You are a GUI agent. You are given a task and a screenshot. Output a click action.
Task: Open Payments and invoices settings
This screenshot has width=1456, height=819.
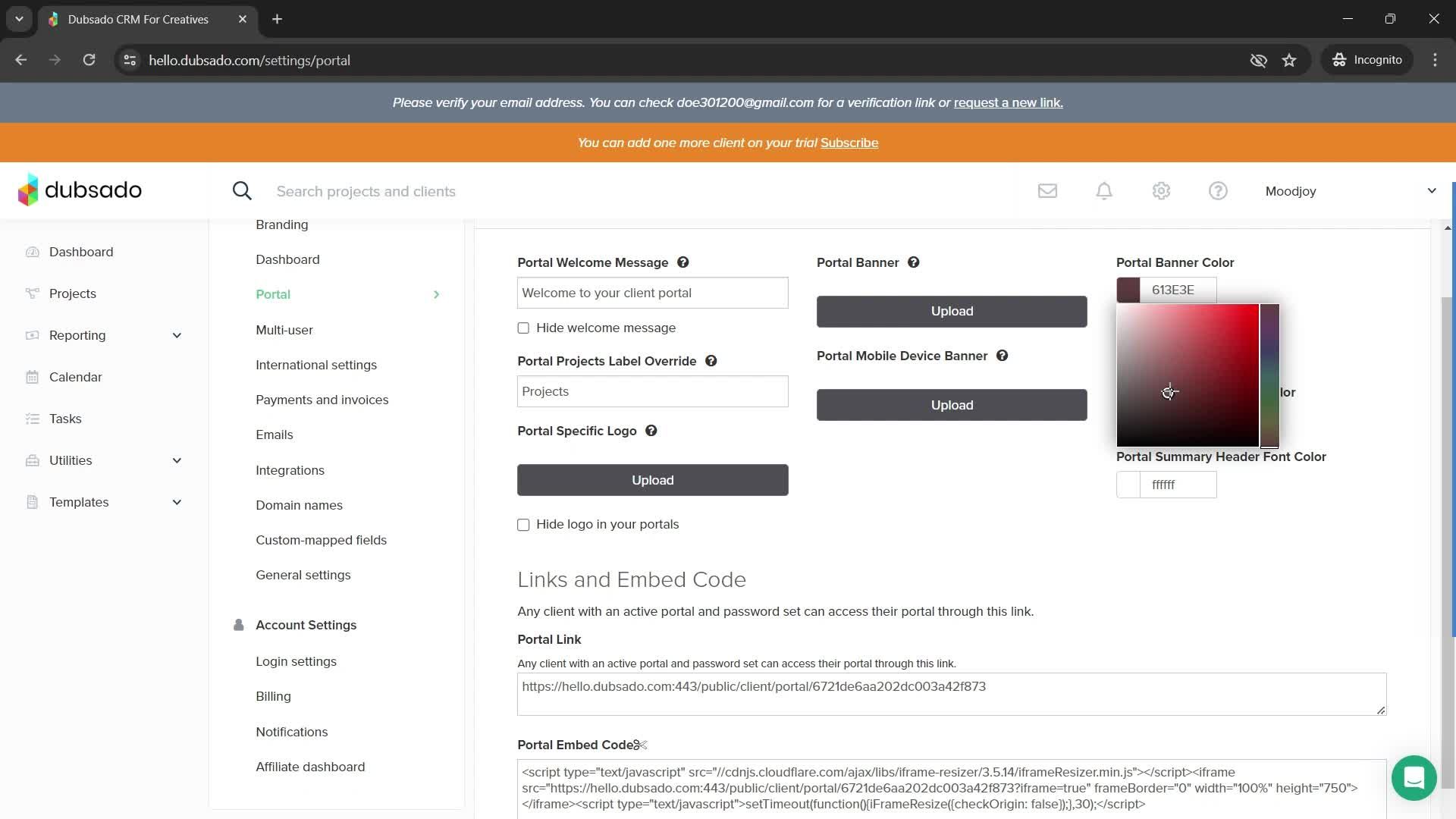[x=322, y=400]
